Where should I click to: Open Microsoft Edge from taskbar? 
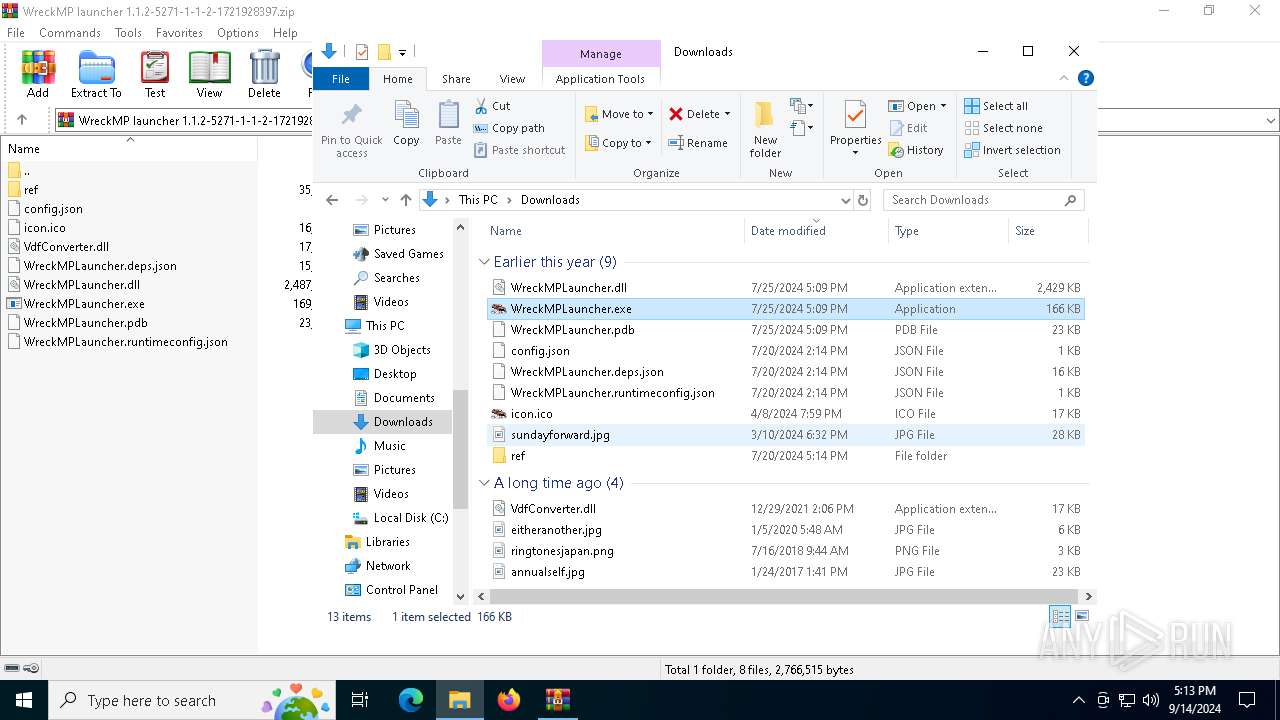(411, 700)
